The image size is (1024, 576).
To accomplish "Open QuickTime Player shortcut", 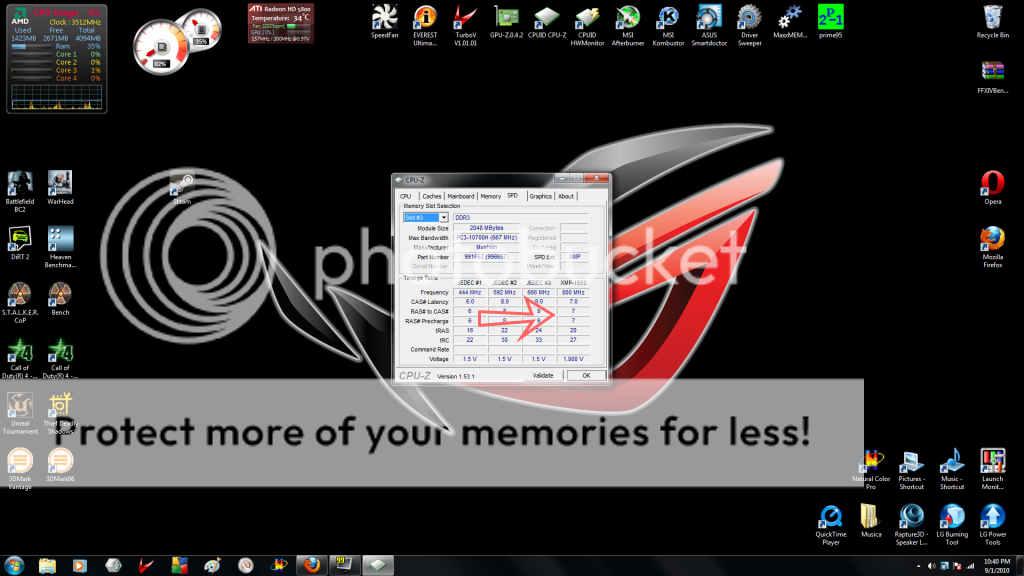I will pos(831,524).
